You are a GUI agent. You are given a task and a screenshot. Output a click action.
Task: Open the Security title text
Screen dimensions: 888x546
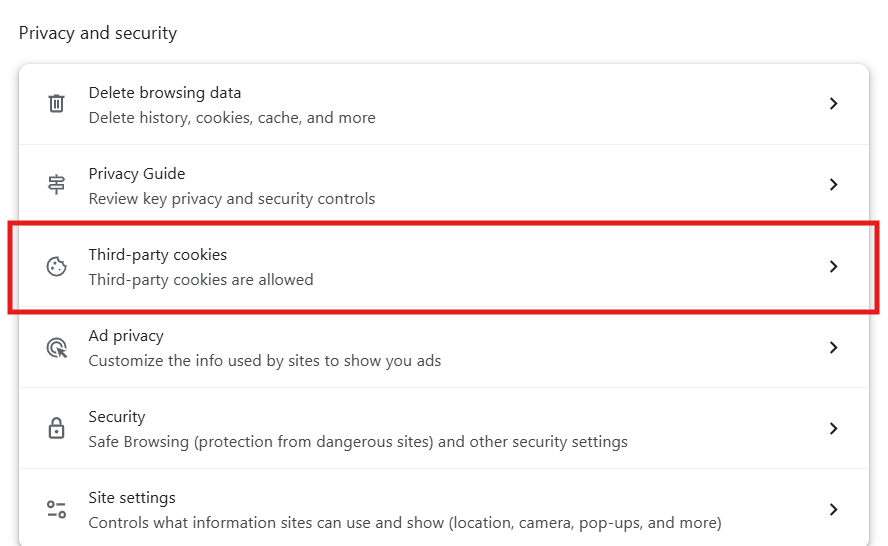117,417
